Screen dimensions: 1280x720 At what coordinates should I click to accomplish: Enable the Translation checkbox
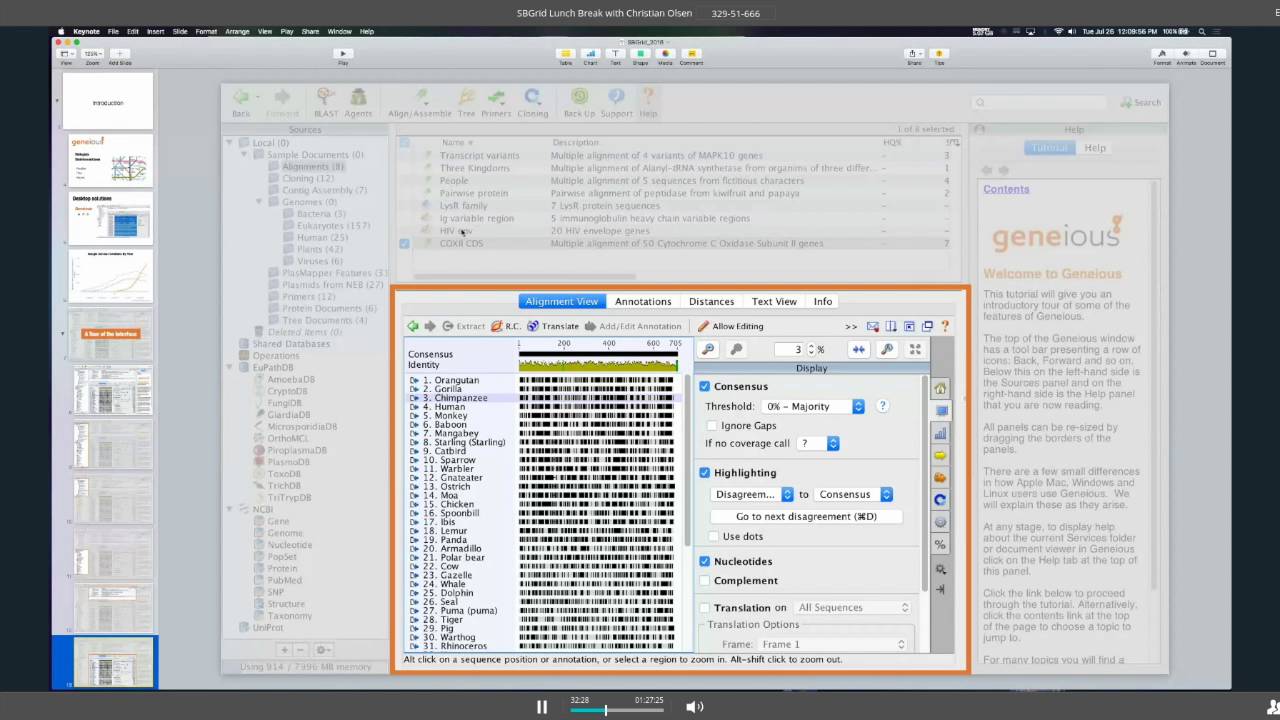(705, 607)
